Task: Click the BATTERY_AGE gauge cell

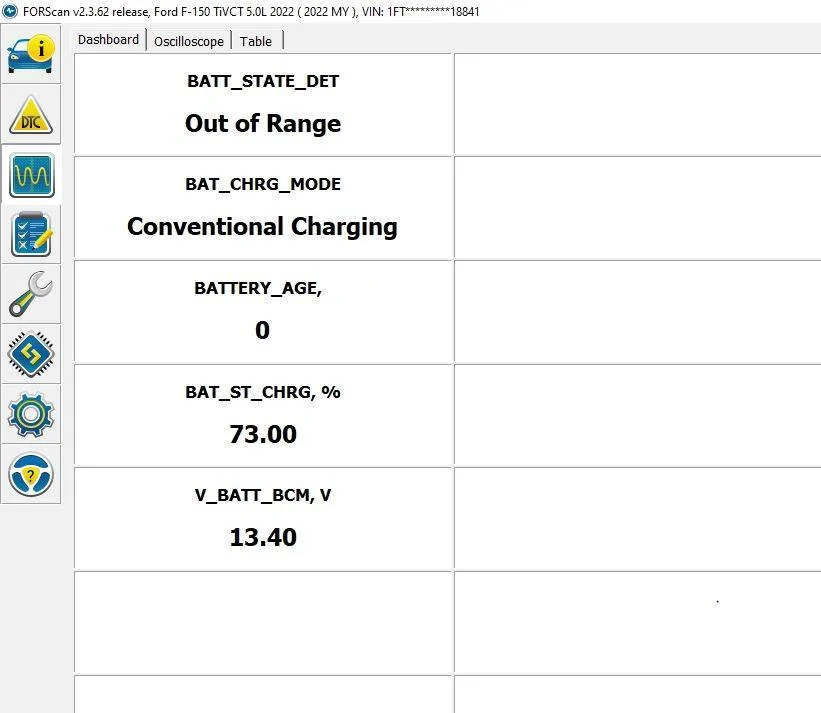Action: point(263,312)
